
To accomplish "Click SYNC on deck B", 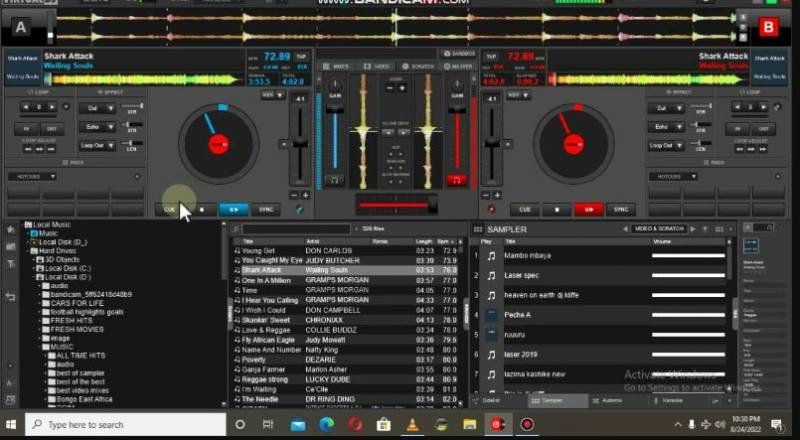I will (621, 209).
